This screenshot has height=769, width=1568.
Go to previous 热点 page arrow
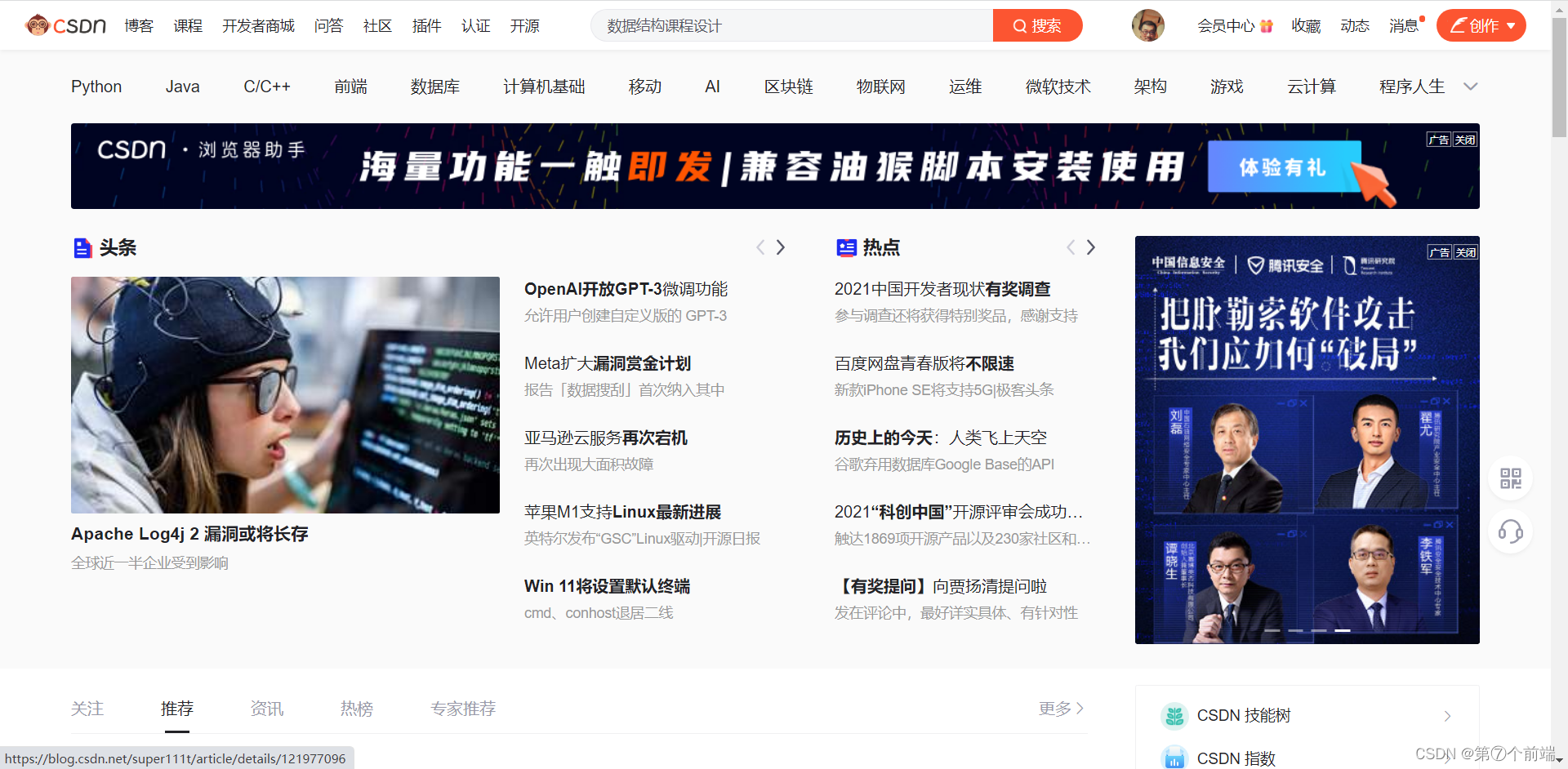1071,247
